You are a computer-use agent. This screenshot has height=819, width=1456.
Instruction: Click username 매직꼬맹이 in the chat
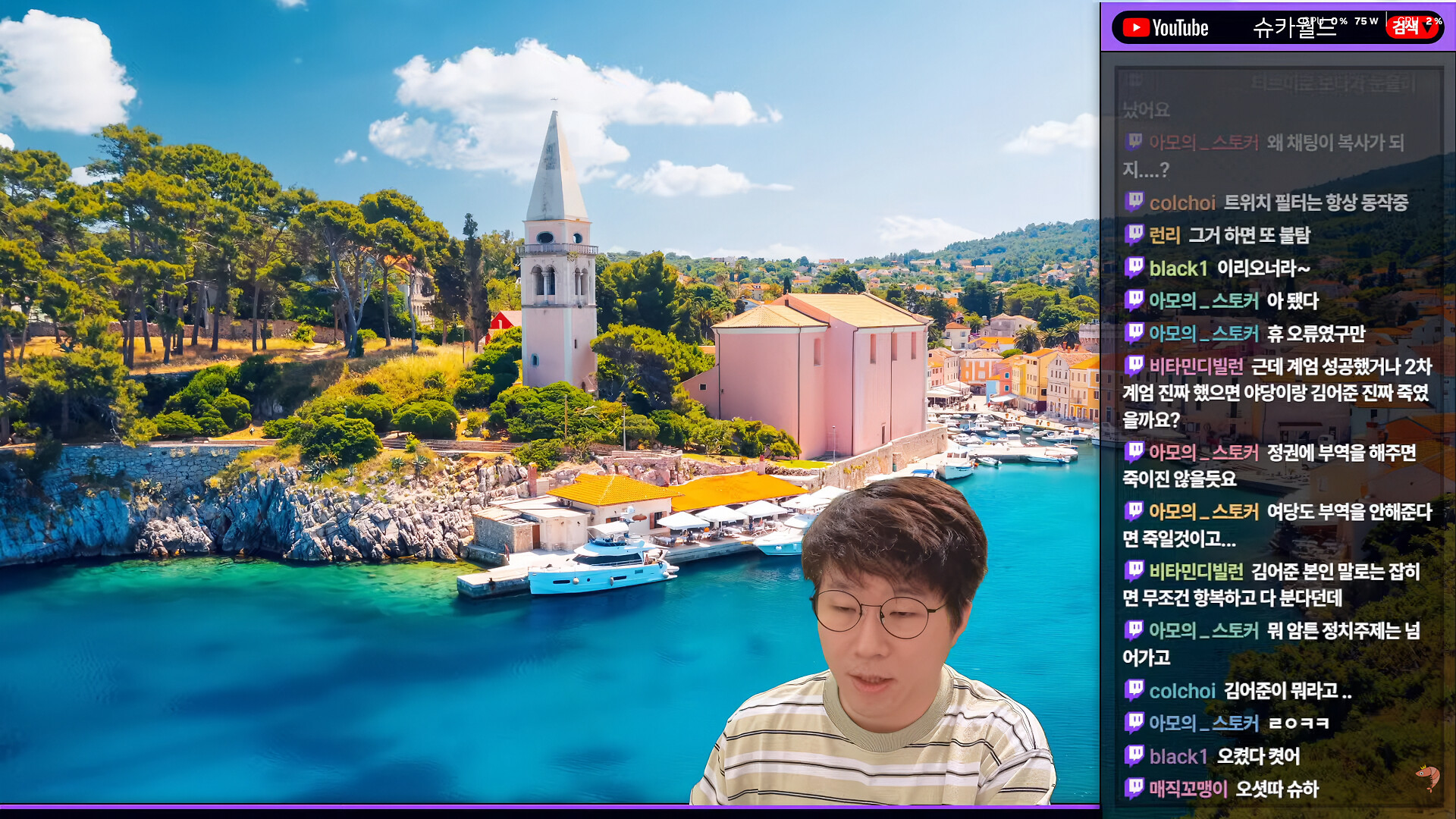1188,789
